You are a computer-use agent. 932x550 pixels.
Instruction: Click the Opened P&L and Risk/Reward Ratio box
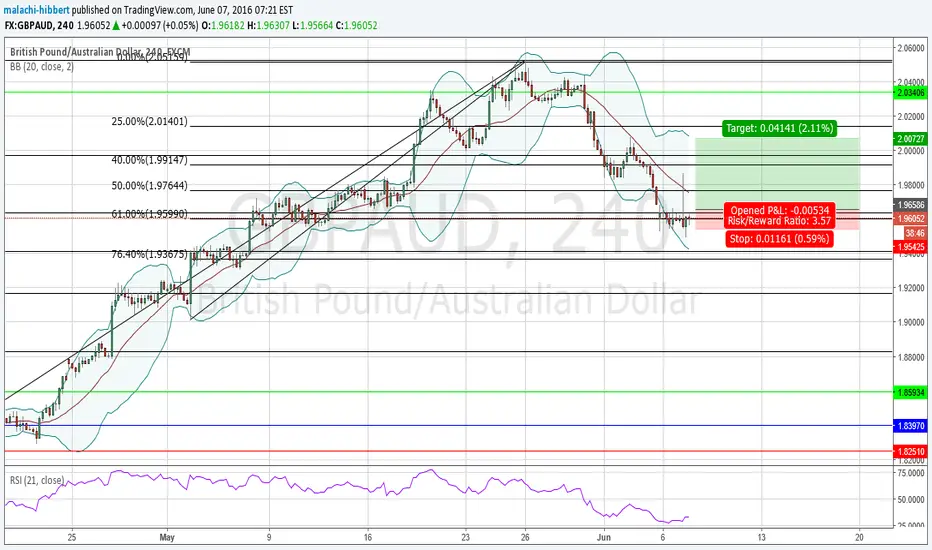pos(779,215)
